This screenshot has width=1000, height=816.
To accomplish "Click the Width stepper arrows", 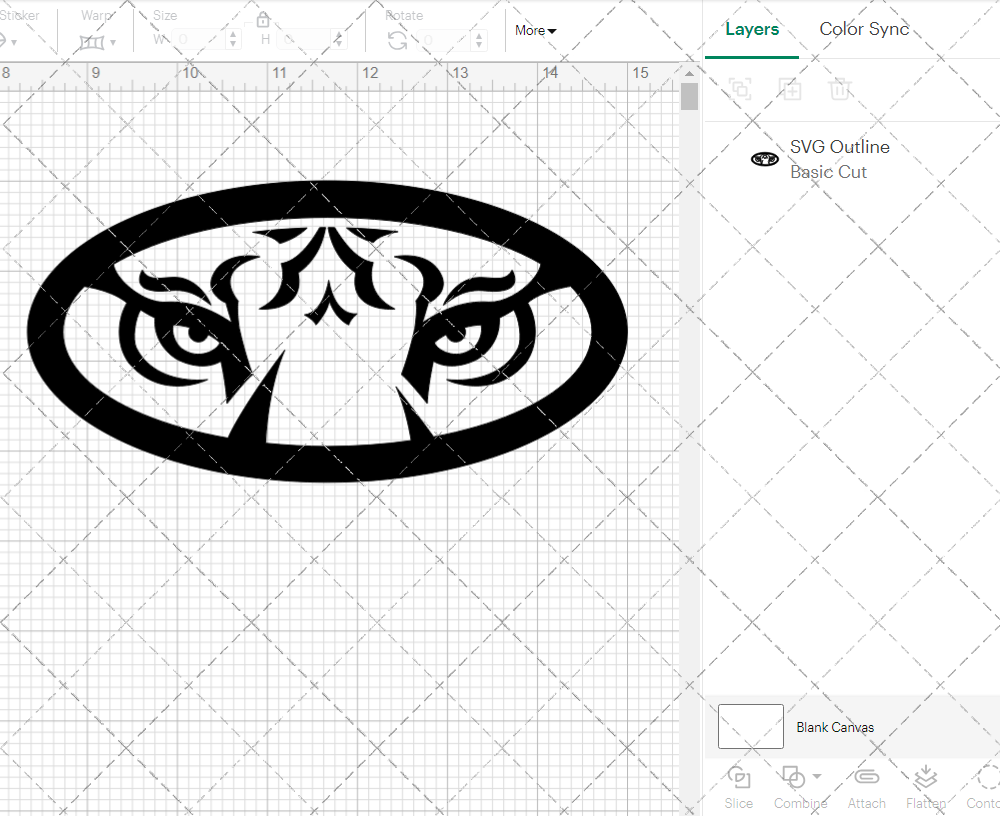I will click(233, 40).
